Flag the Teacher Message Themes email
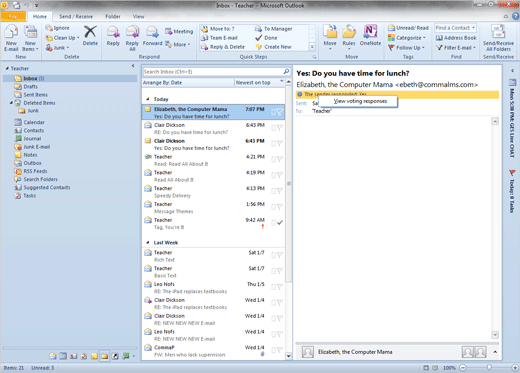520x373 pixels. pos(280,207)
